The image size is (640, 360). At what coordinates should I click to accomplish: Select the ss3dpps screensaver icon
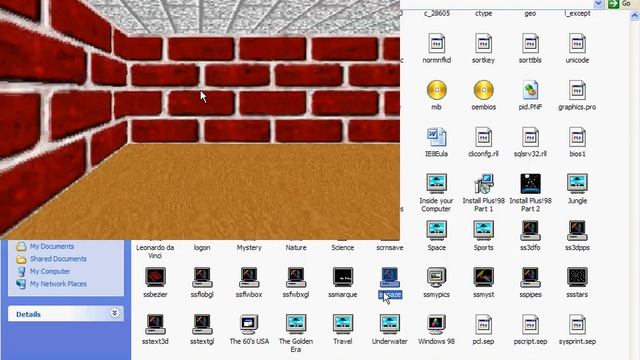pyautogui.click(x=577, y=231)
